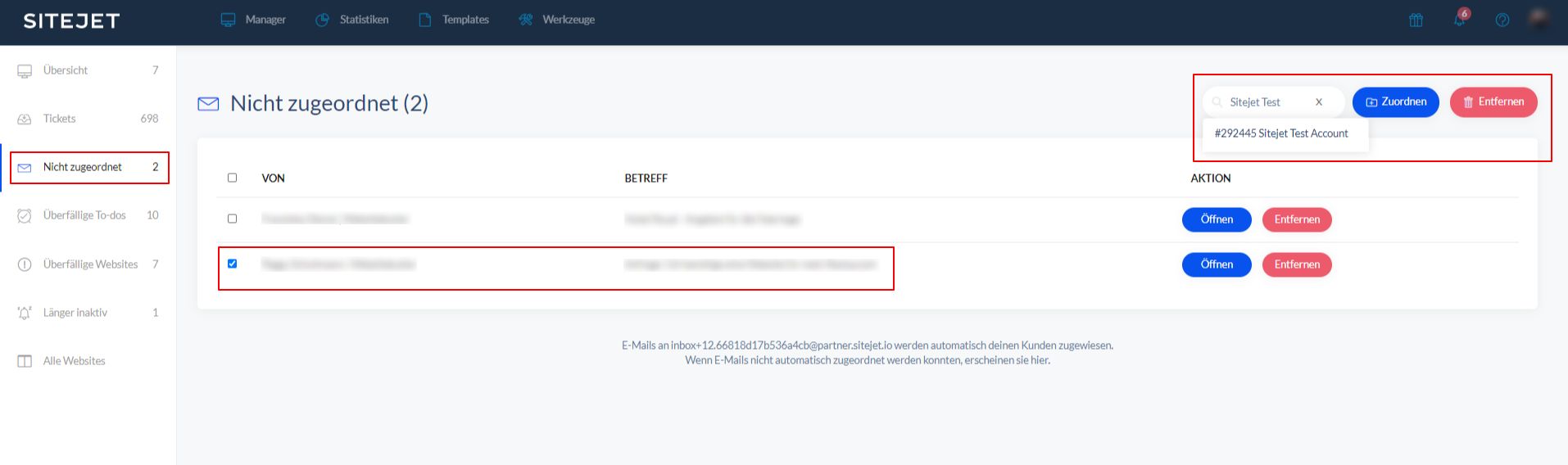Check the first email row checkbox
Screen dimensions: 1568x465
pyautogui.click(x=232, y=219)
